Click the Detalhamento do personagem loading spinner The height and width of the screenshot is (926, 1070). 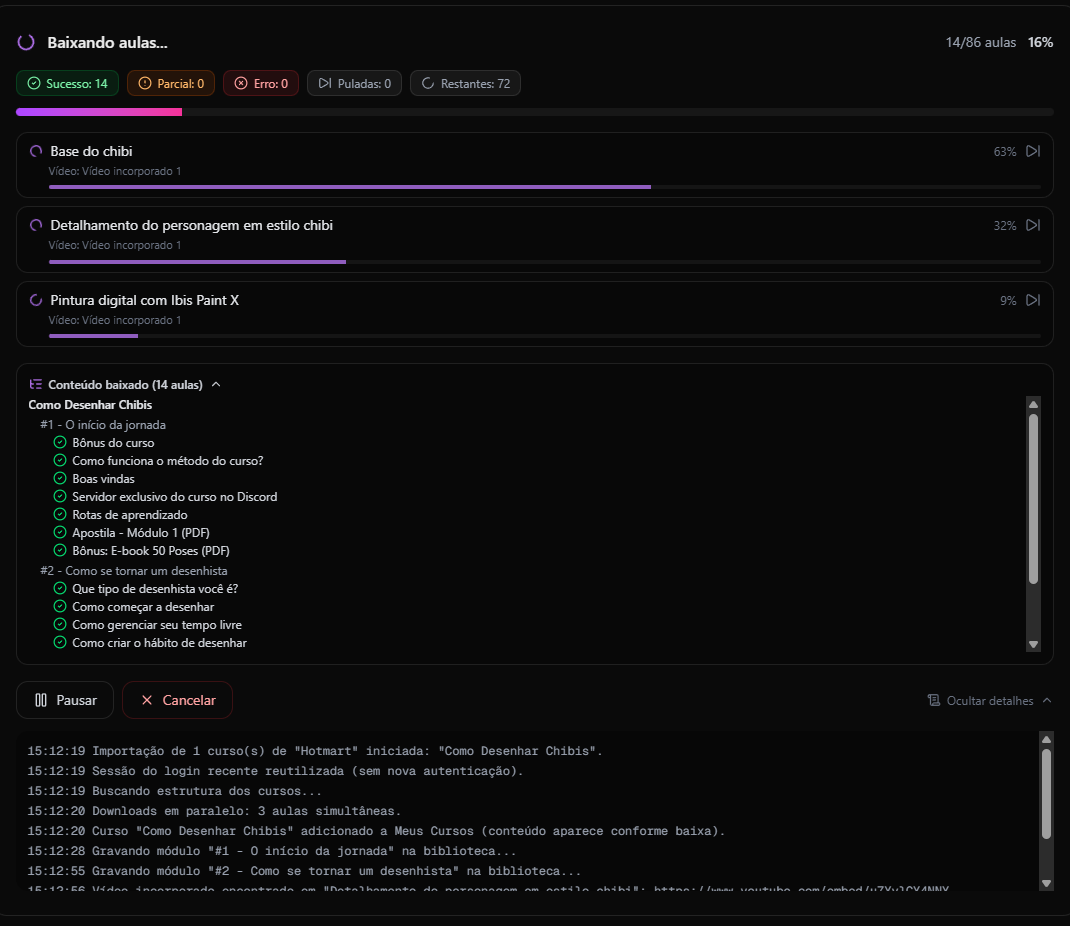tap(36, 225)
